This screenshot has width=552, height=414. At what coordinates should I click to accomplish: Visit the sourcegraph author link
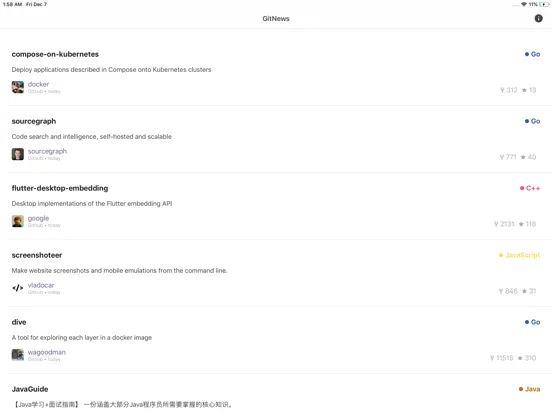[47, 151]
